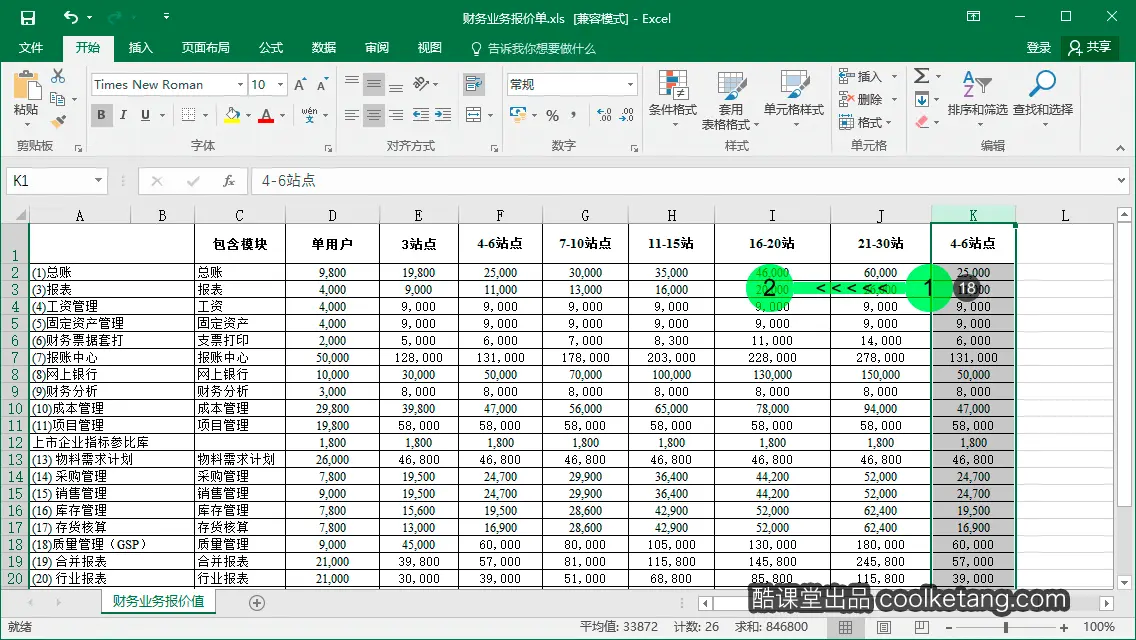Toggle Wrap Text button
The image size is (1136, 640).
[x=474, y=84]
